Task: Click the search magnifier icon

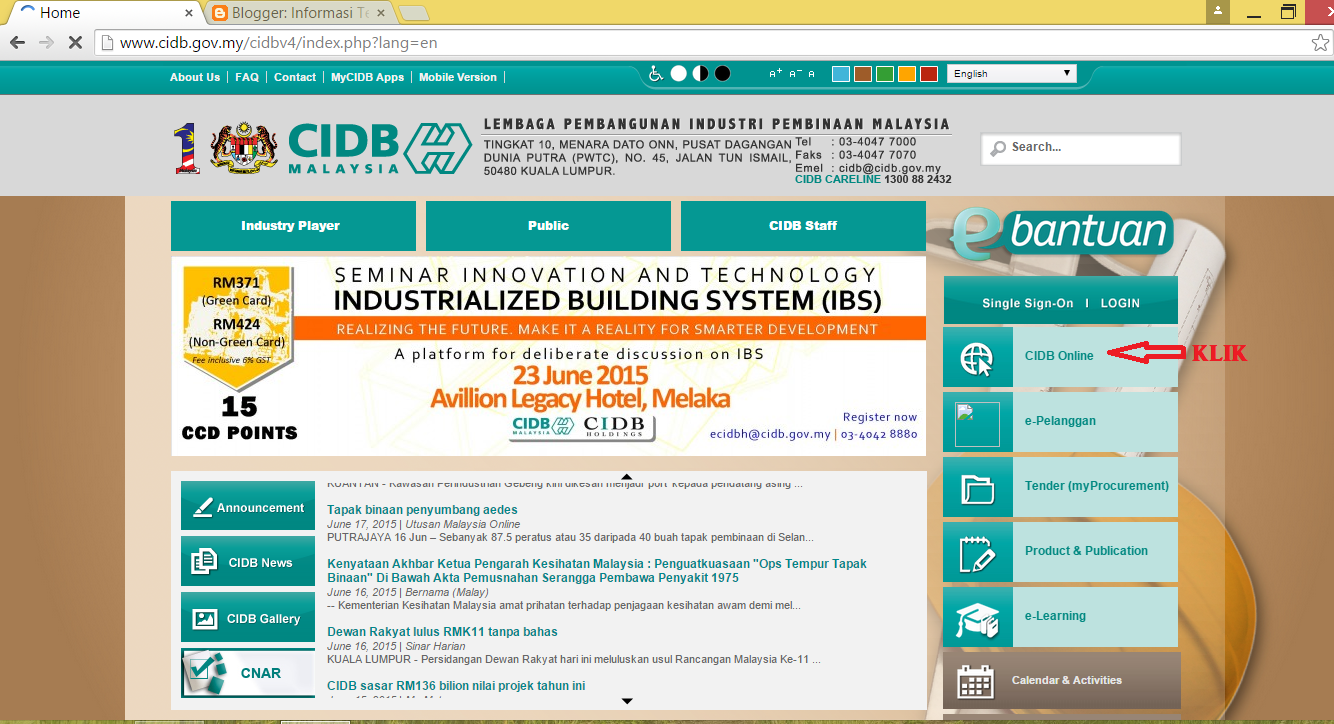Action: (998, 149)
